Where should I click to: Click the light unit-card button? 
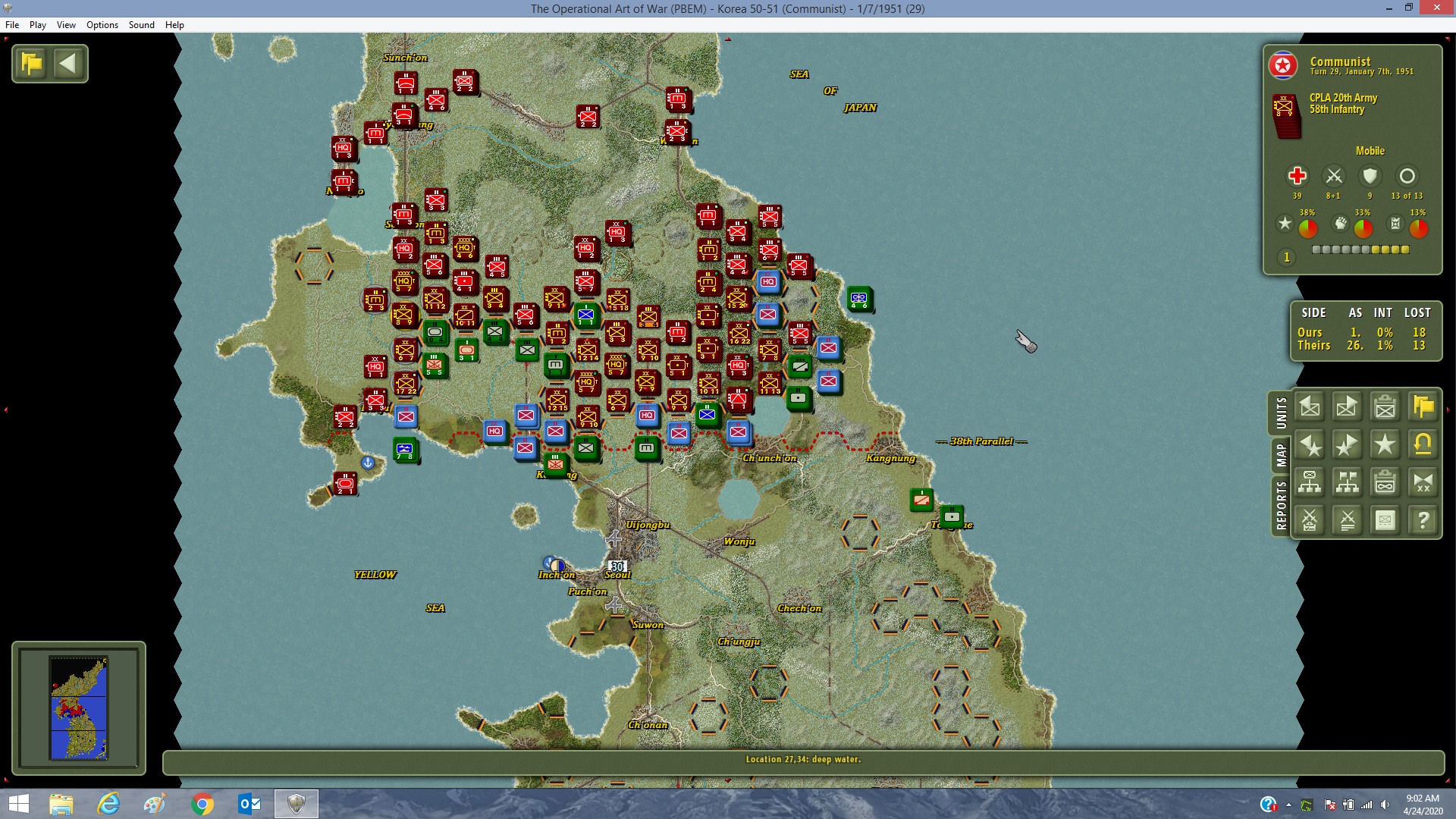1385,520
